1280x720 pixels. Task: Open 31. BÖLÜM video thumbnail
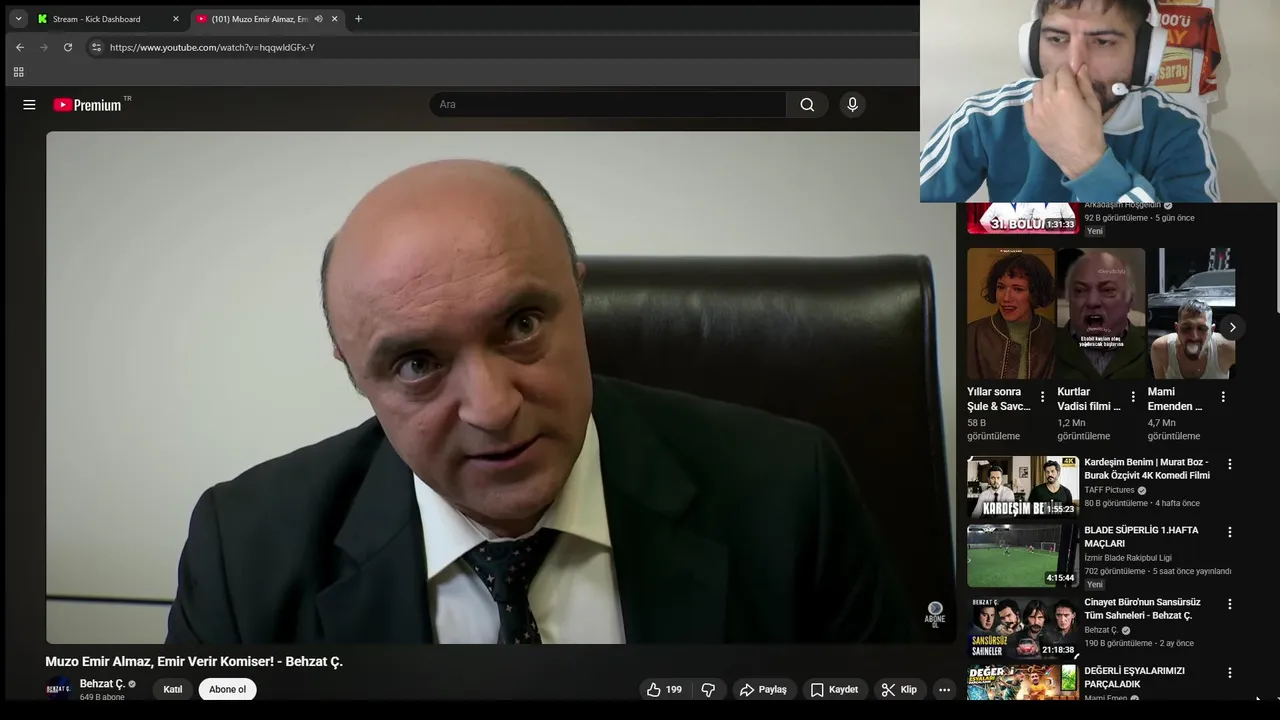pyautogui.click(x=1022, y=218)
